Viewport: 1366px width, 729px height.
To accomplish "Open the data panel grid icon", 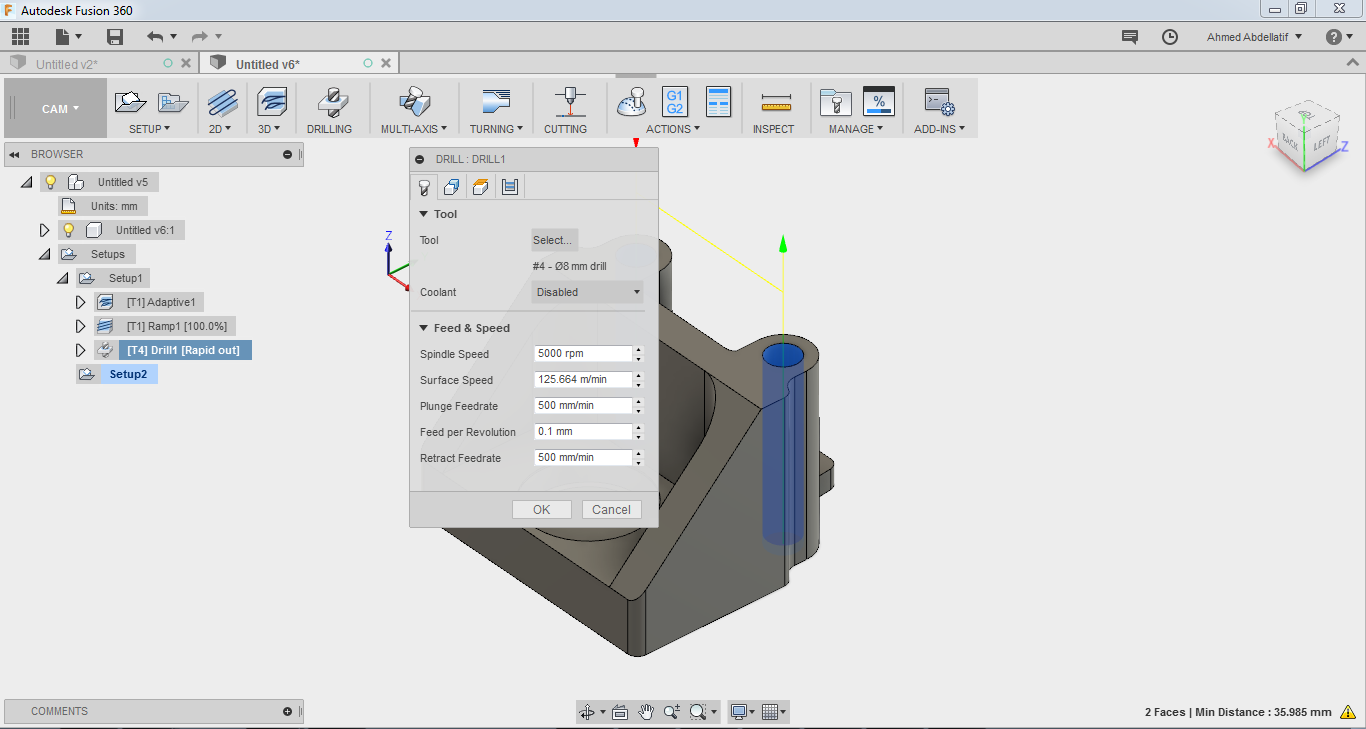I will [20, 37].
